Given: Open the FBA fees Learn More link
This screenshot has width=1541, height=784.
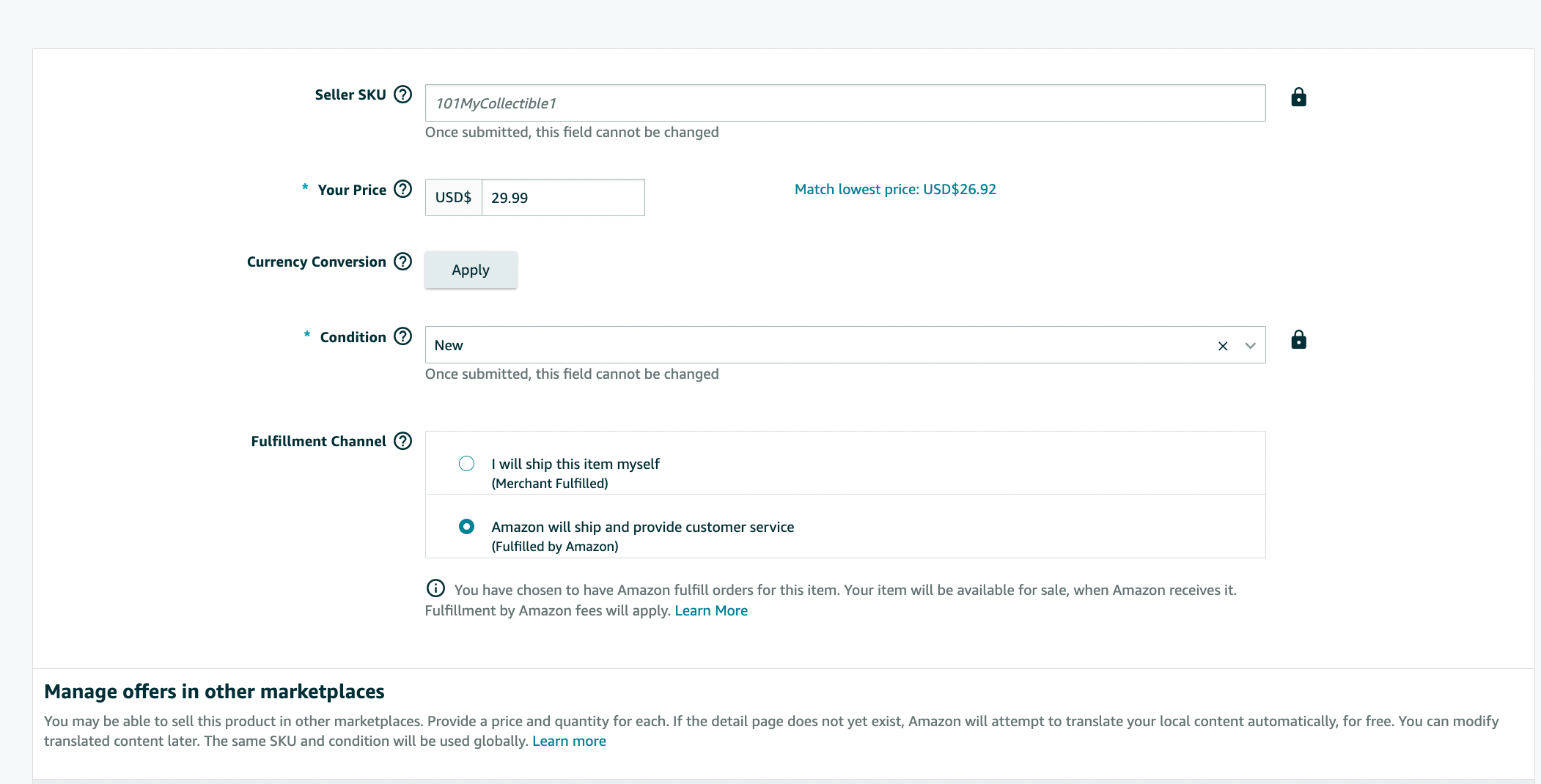Looking at the screenshot, I should (711, 610).
